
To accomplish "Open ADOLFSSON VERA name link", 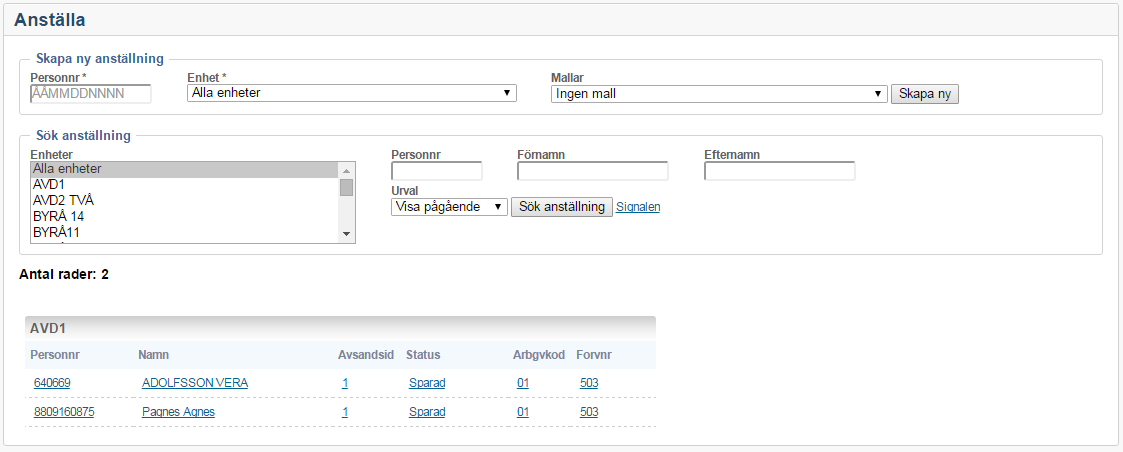I will [x=195, y=383].
